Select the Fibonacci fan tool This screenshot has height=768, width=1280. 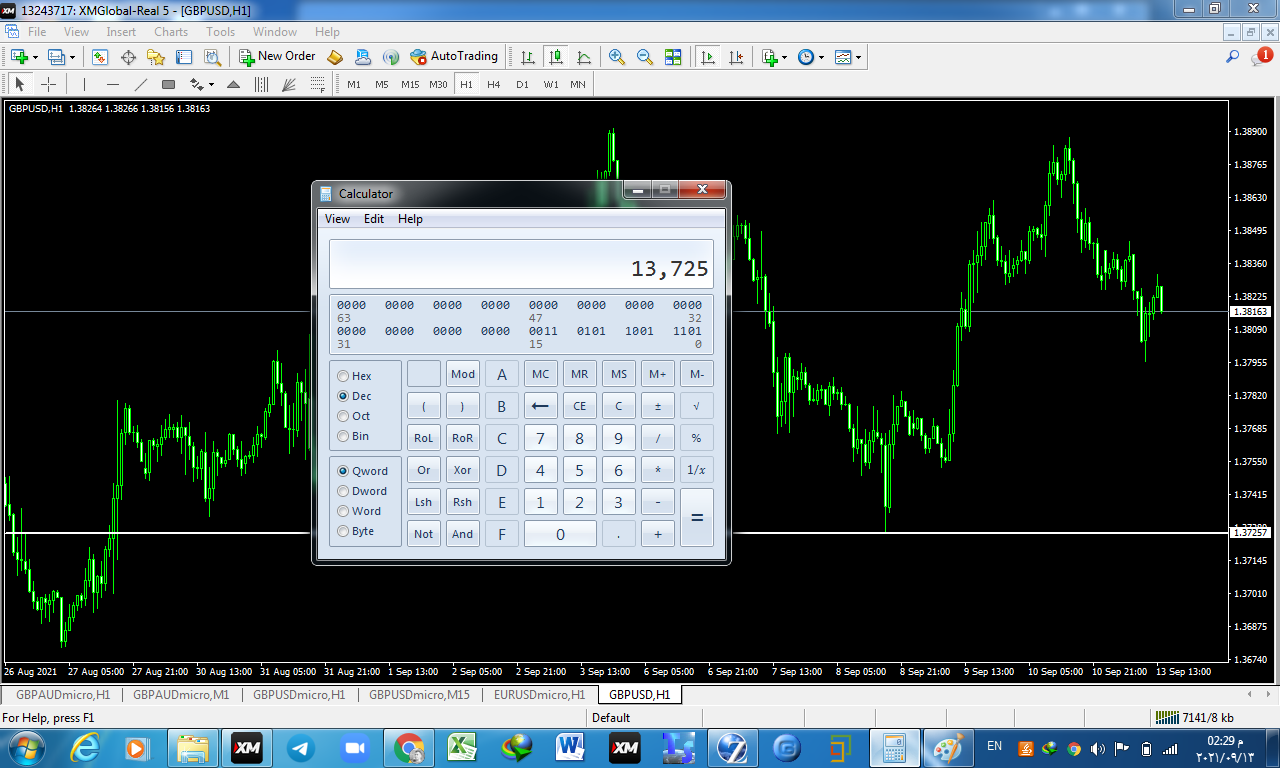point(289,85)
